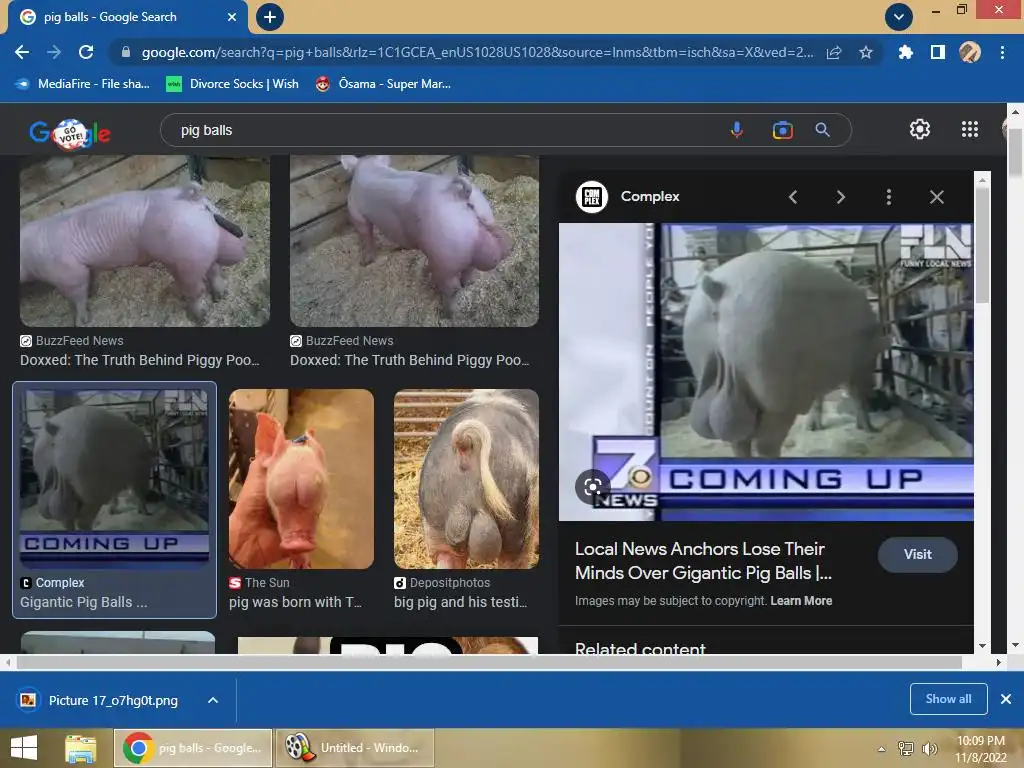Reload the current page

tap(86, 52)
